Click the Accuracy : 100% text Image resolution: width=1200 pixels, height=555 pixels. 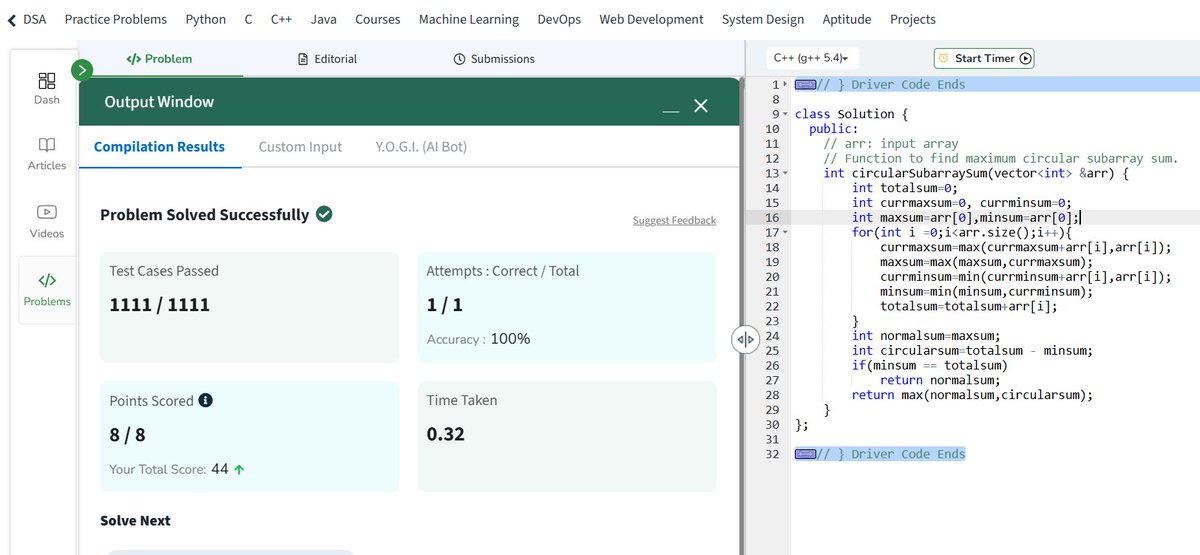click(478, 339)
